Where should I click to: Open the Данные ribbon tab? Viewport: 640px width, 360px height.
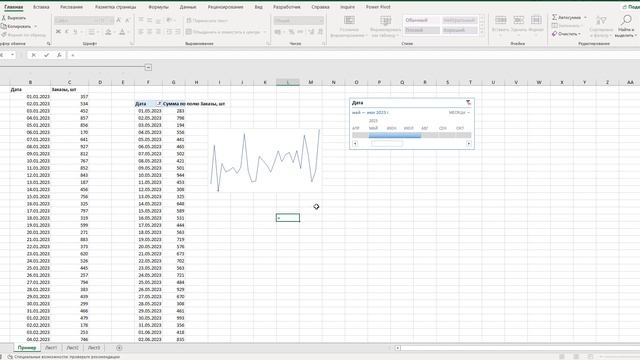tap(188, 7)
